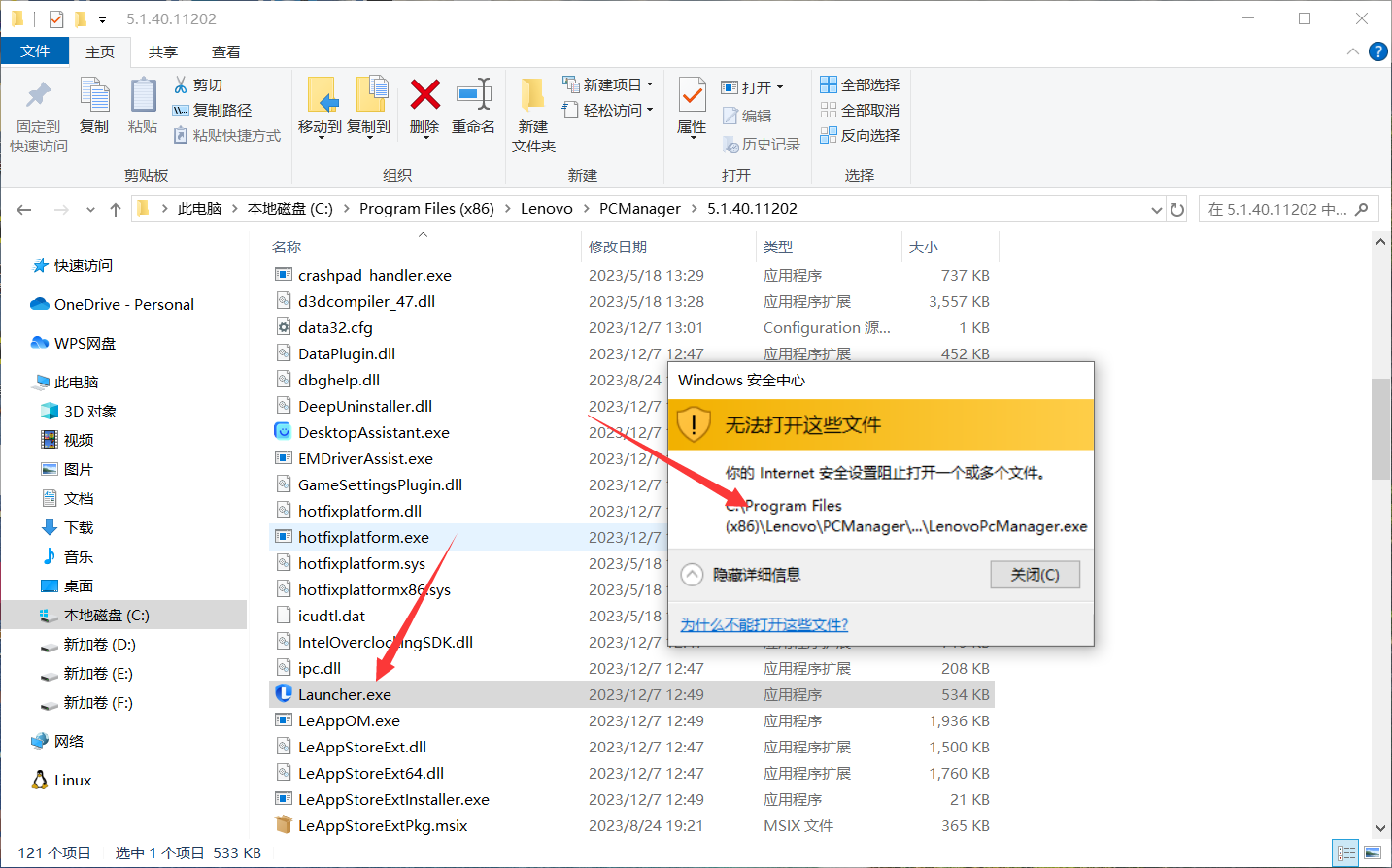Switch to Large icons view in status bar
1392x868 pixels.
pos(1372,853)
